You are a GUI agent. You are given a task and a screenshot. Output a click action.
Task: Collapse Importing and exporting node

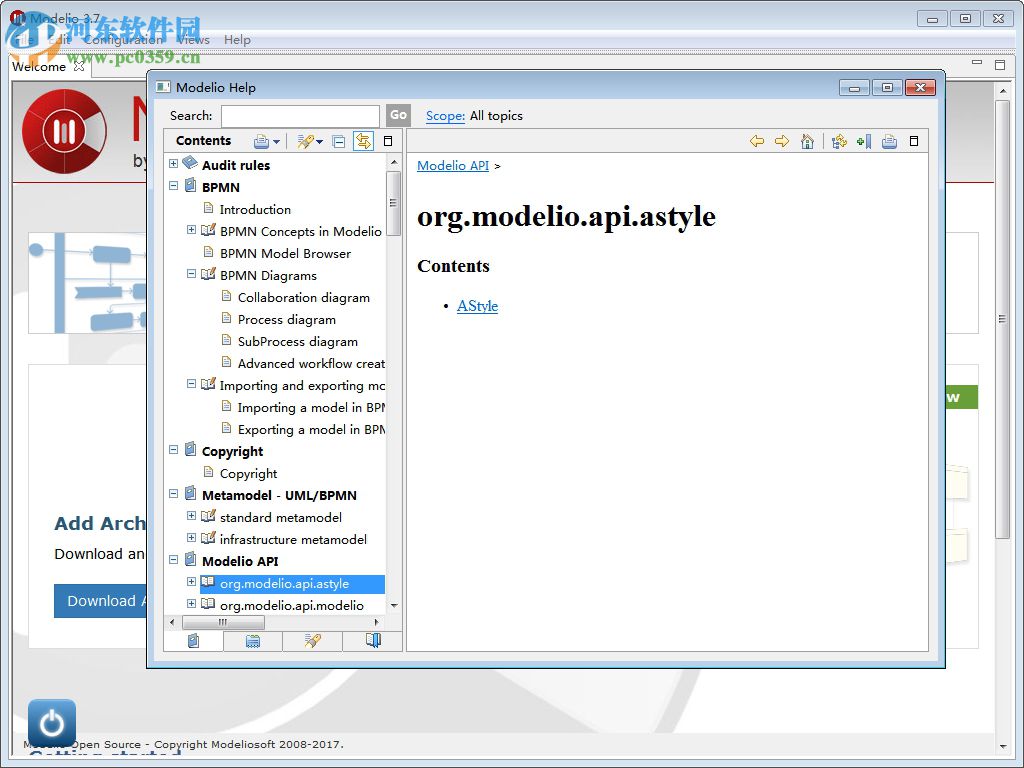(191, 383)
